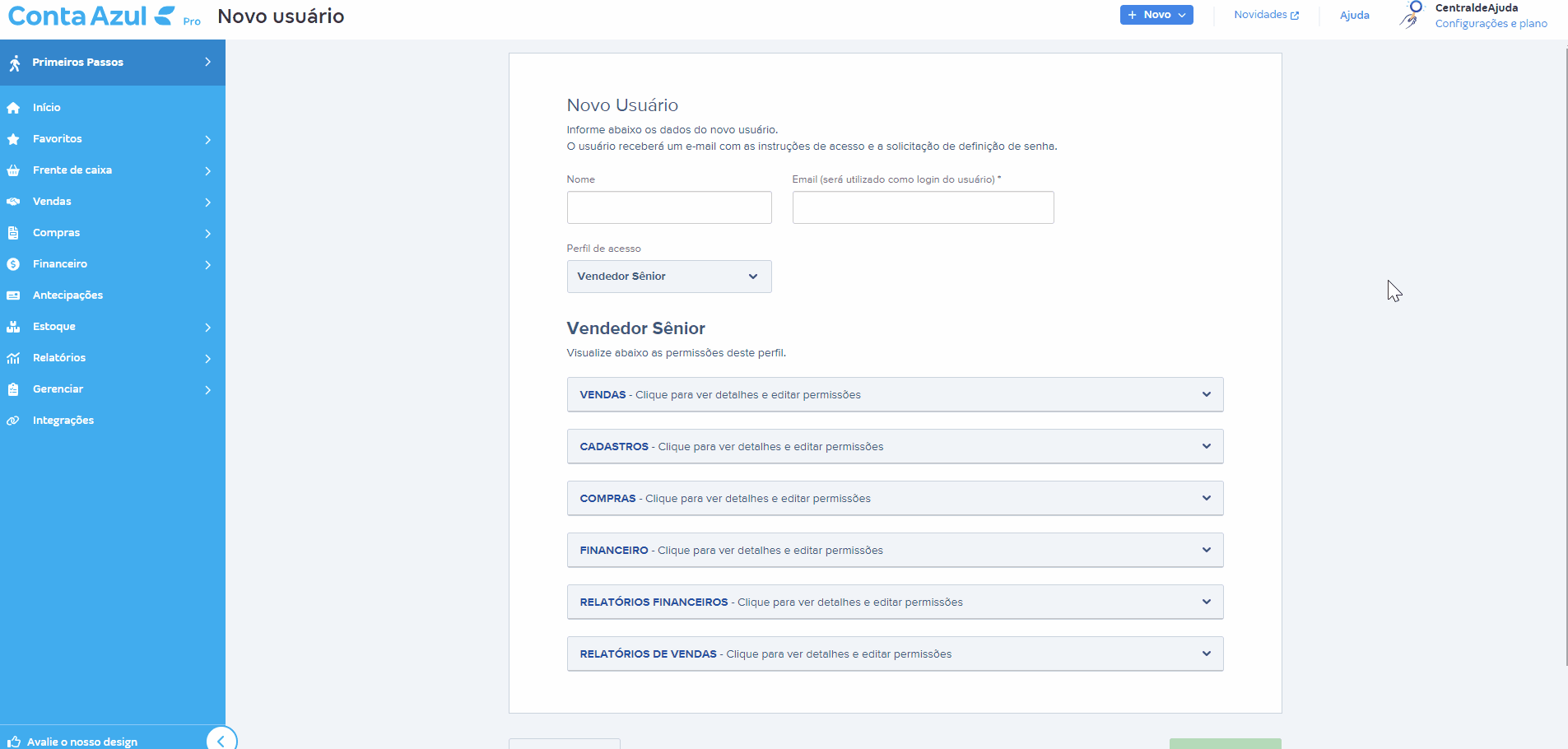1568x749 pixels.
Task: Open the Gerenciar sidebar menu
Action: click(113, 389)
